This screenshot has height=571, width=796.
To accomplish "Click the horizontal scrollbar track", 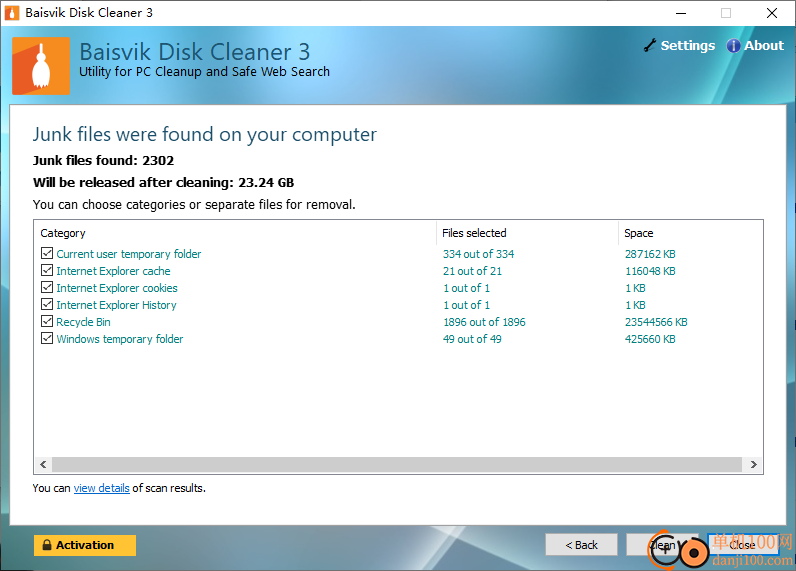I will [397, 464].
